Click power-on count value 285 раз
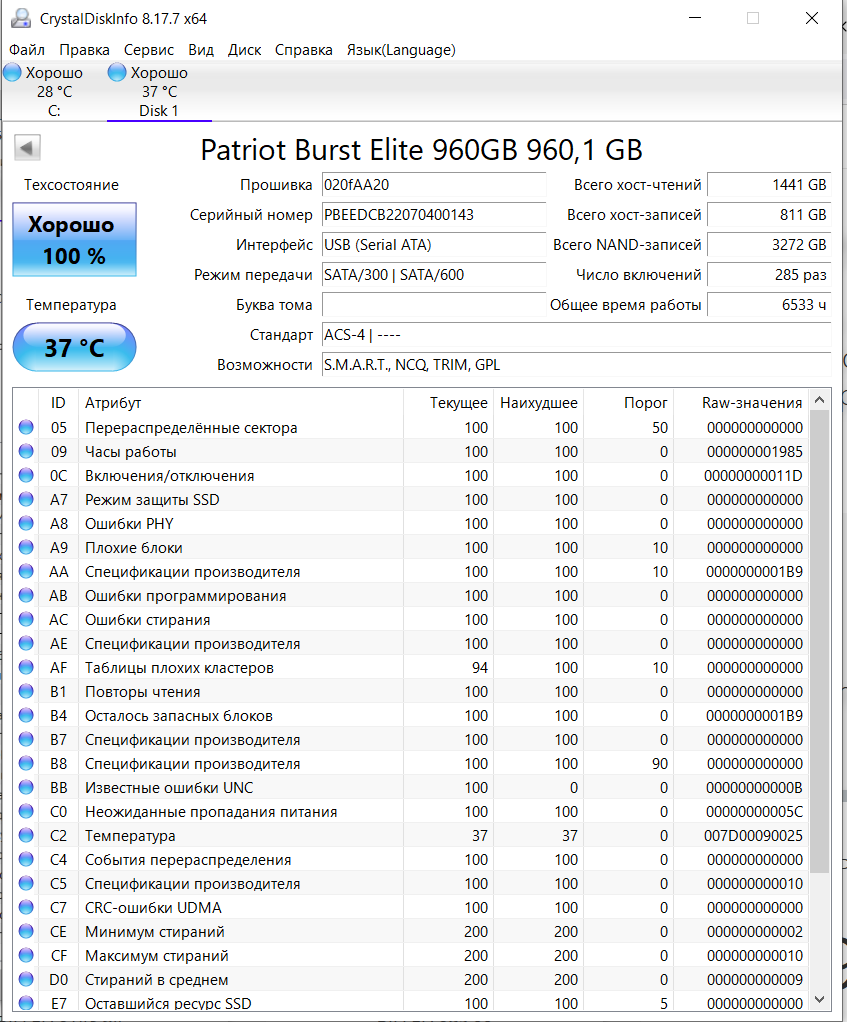 click(x=769, y=275)
